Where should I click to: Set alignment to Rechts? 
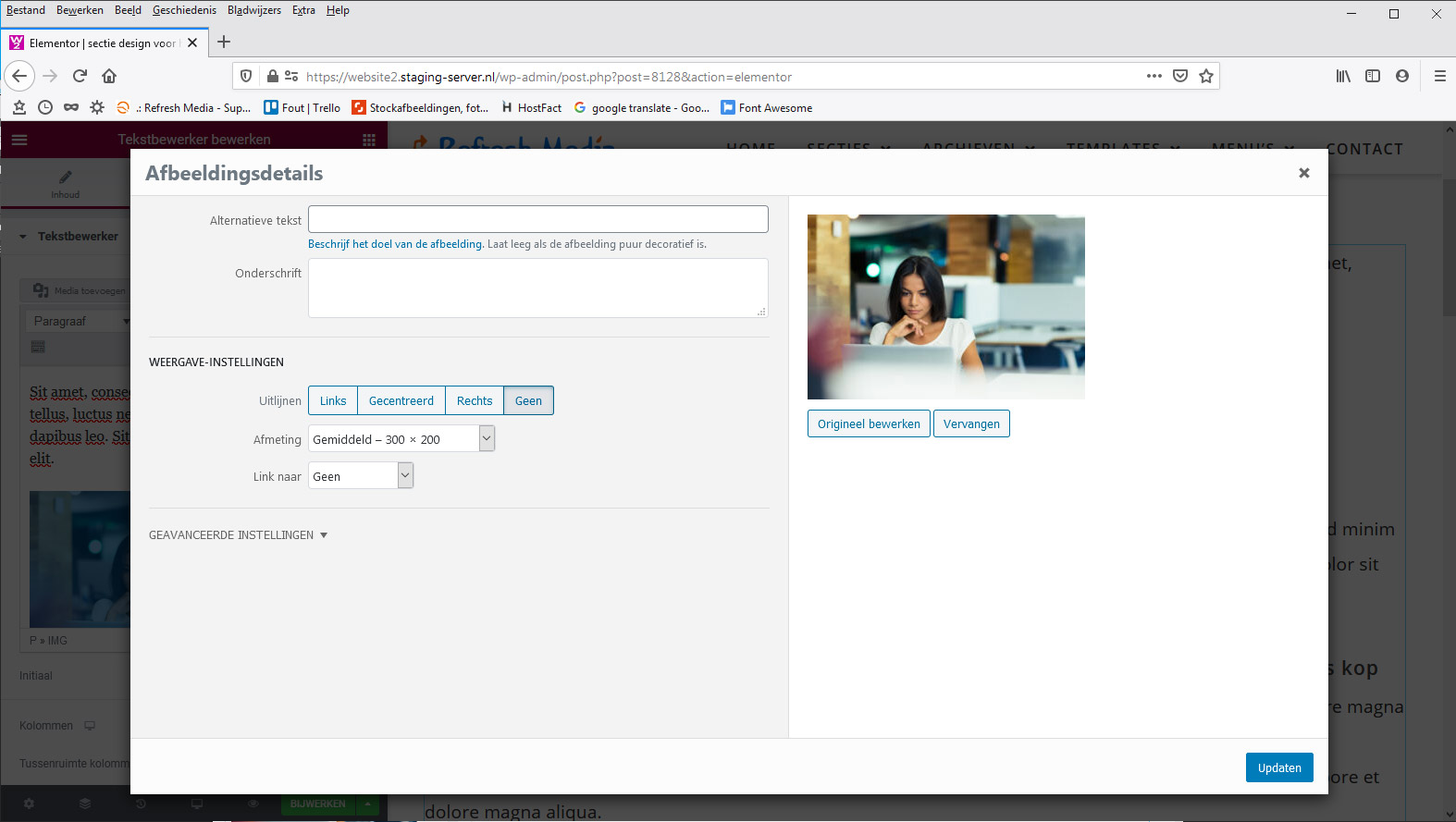click(475, 400)
